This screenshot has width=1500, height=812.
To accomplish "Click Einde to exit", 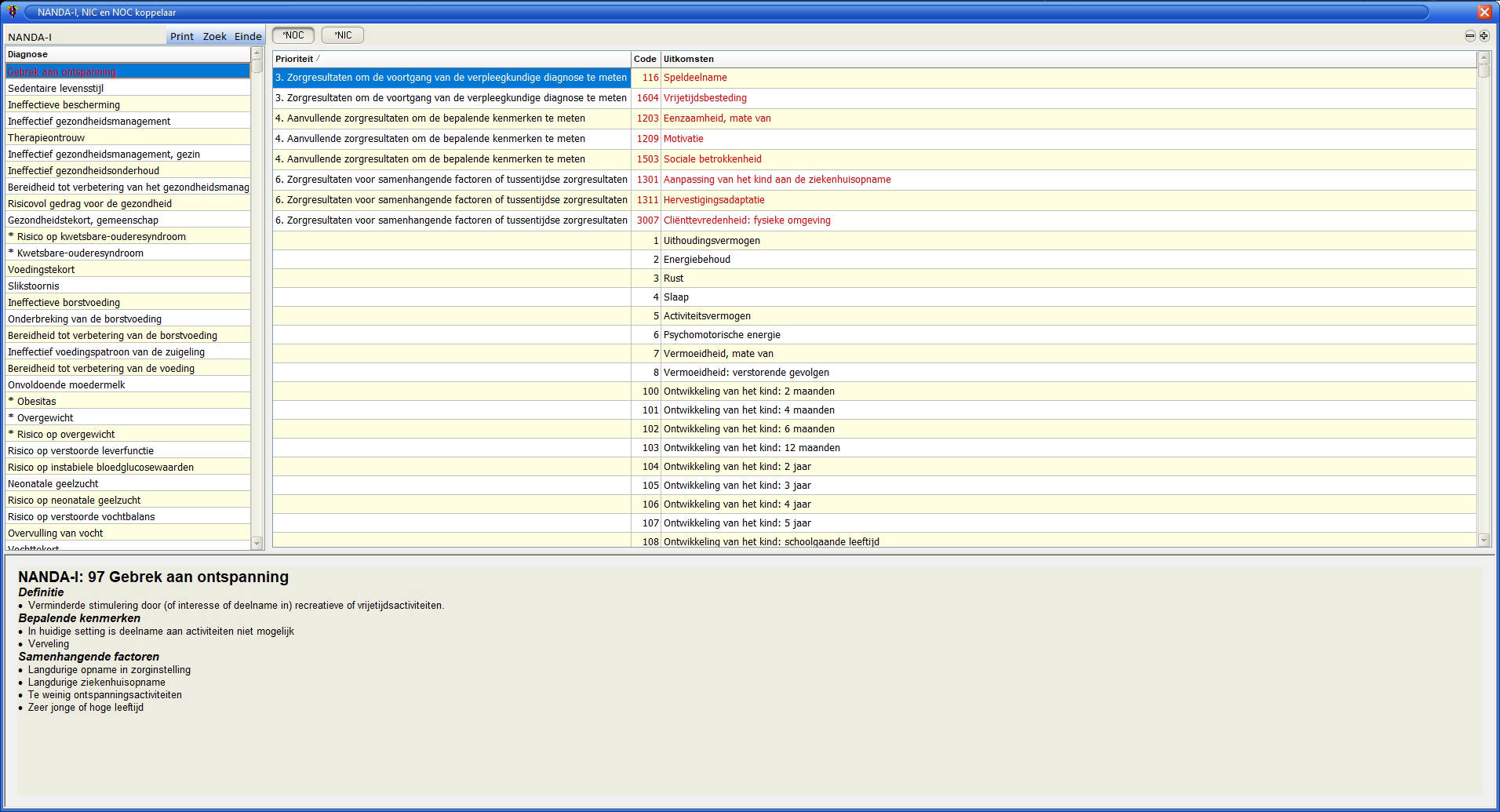I will click(x=248, y=37).
